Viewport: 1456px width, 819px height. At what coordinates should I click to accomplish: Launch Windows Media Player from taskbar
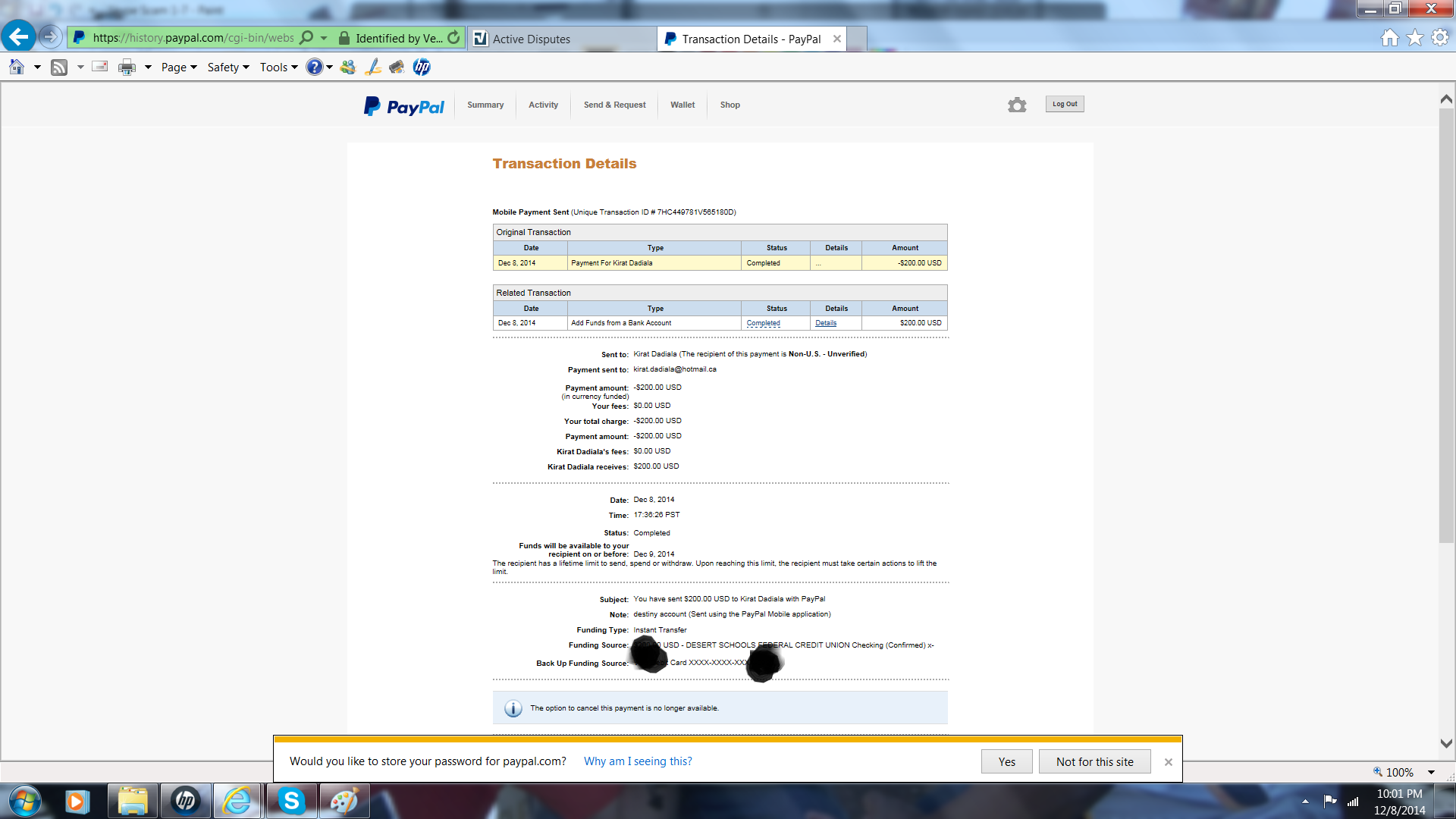77,801
